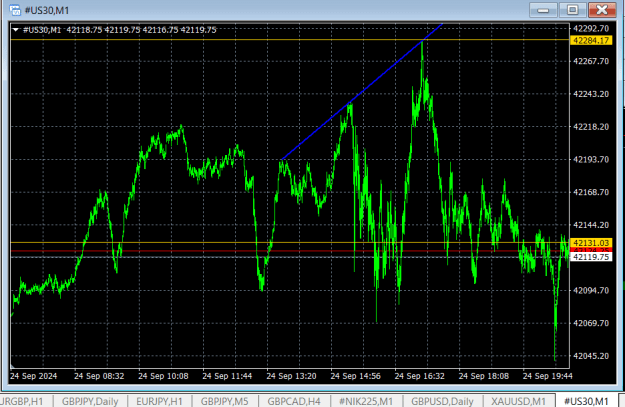Click the 24 Sep 19:44 time label
This screenshot has height=407, width=625.
(548, 376)
